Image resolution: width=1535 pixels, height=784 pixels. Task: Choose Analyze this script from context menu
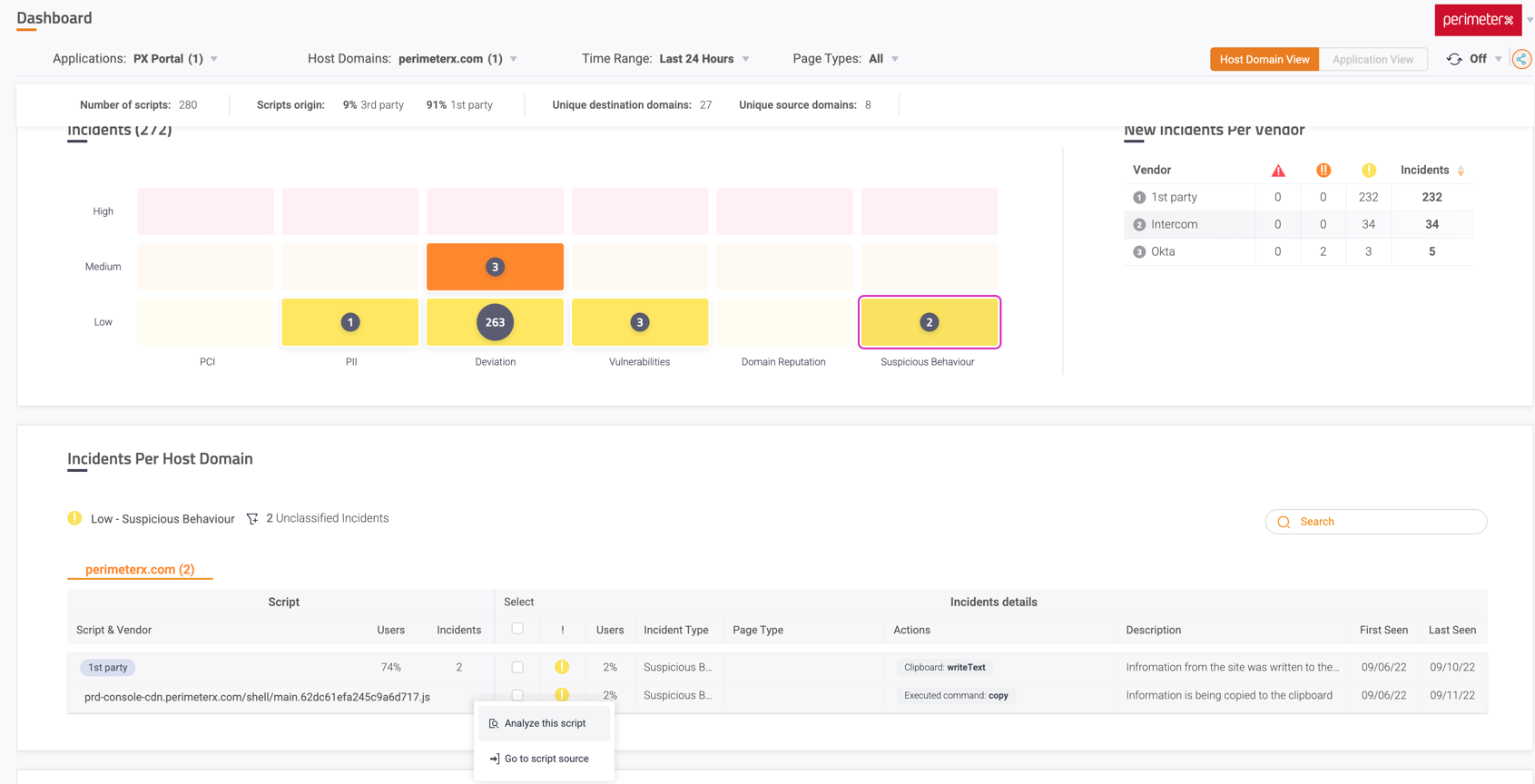coord(545,723)
